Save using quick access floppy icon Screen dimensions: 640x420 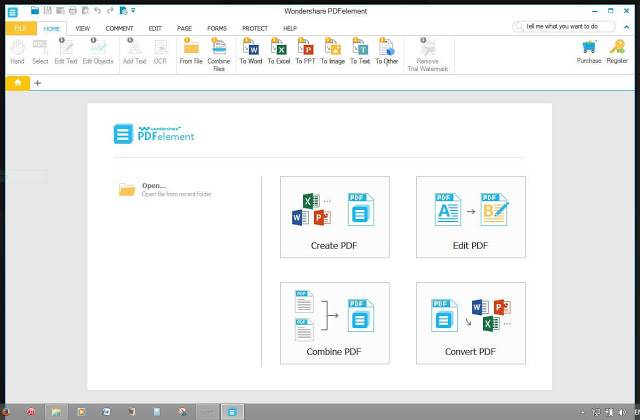pyautogui.click(x=47, y=11)
